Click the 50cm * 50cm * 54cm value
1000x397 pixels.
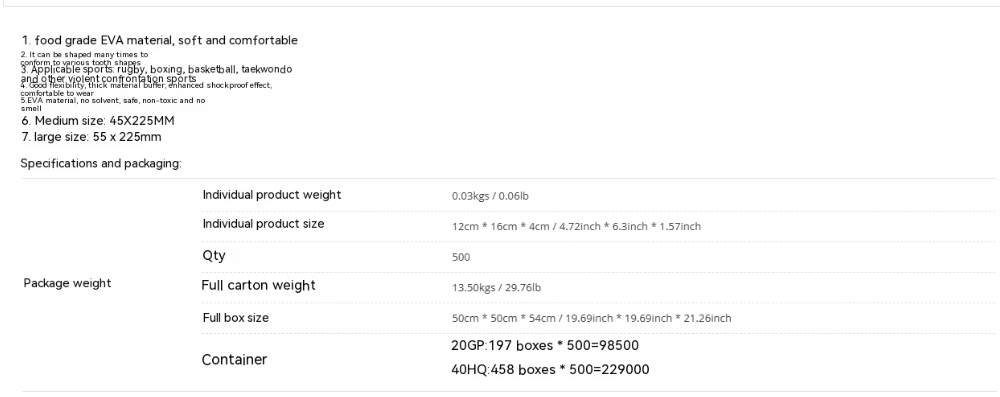tap(591, 318)
